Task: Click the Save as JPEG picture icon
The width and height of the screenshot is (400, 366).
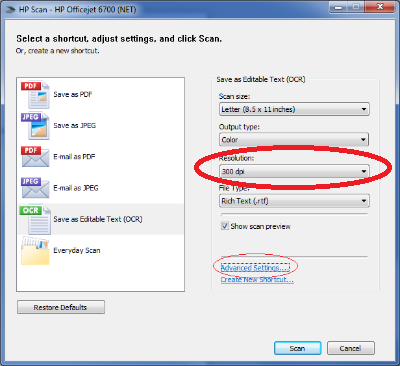Action: pyautogui.click(x=35, y=126)
